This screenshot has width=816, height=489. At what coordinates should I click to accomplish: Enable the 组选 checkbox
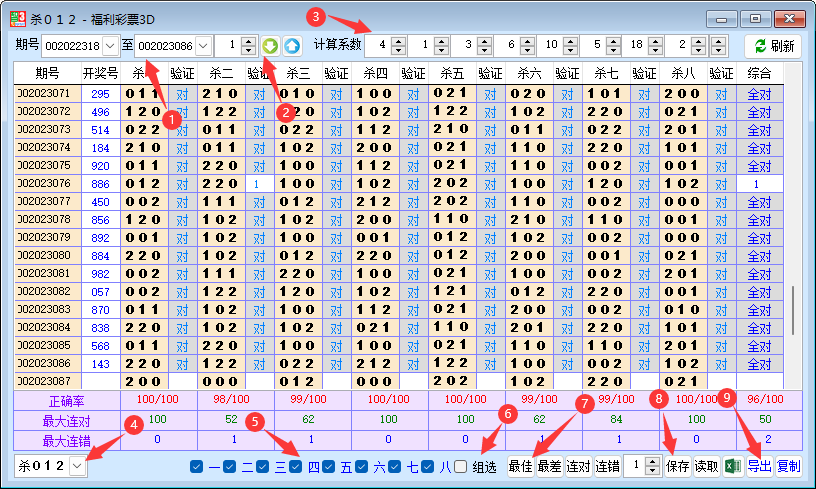(460, 466)
